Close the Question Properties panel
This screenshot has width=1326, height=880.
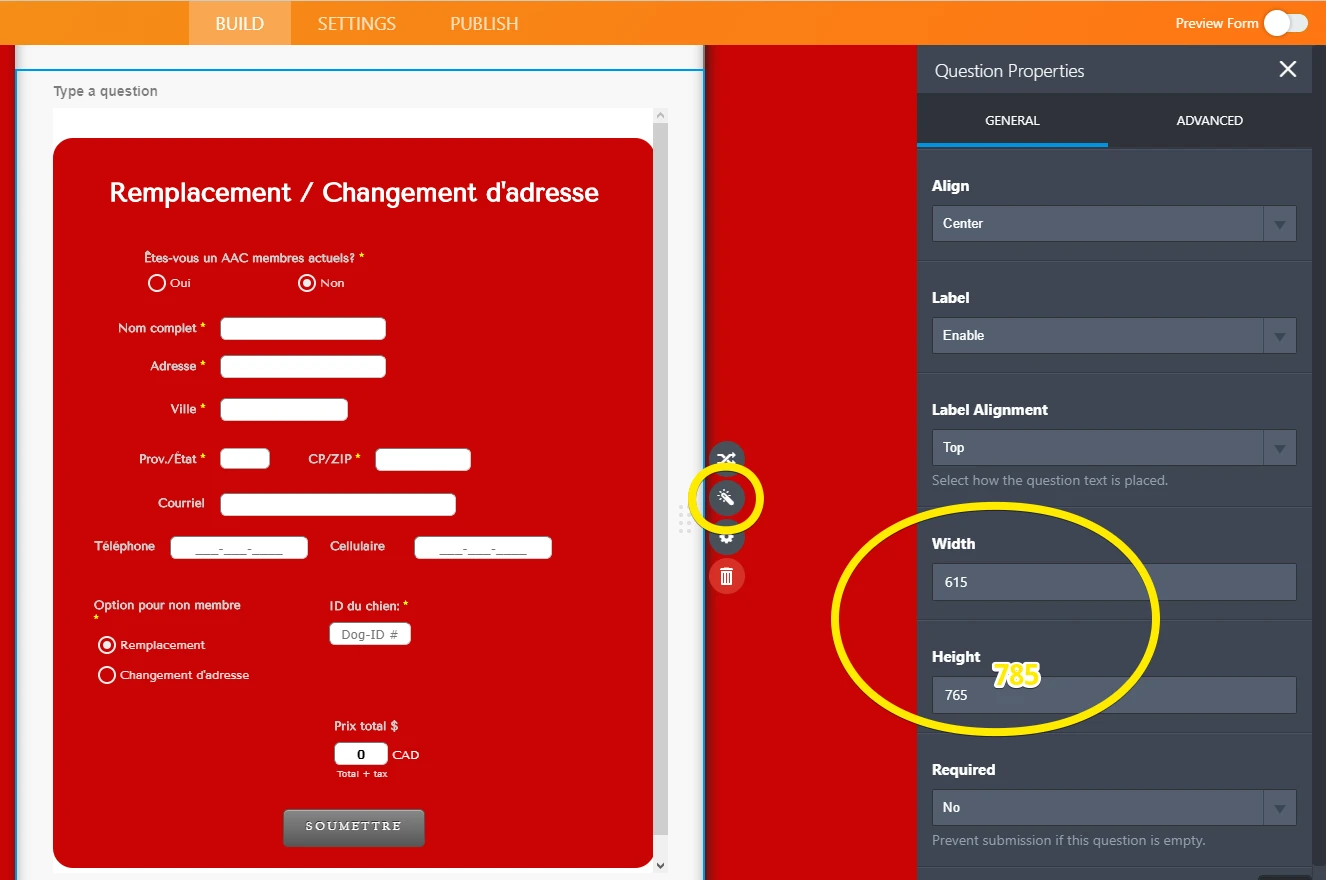click(1288, 69)
